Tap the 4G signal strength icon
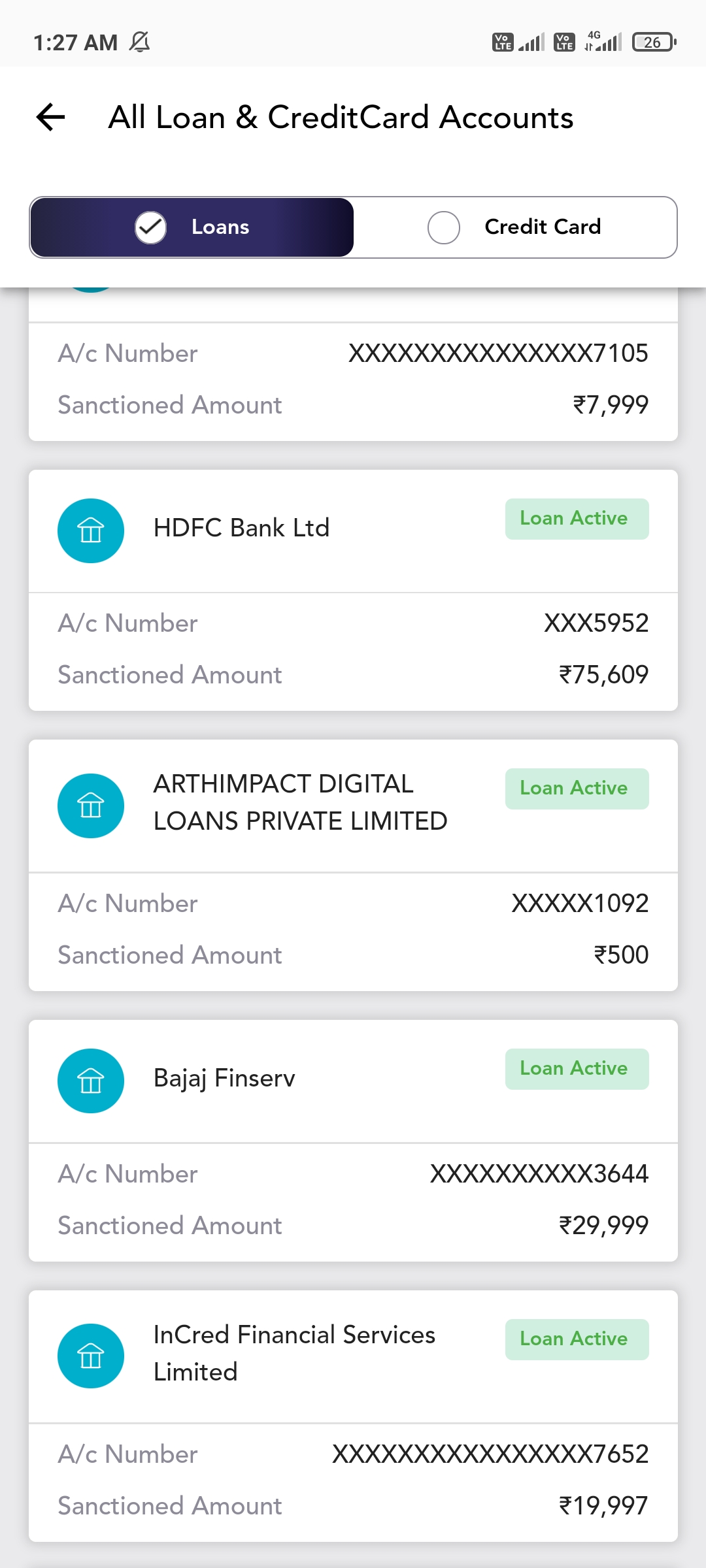 coord(603,42)
